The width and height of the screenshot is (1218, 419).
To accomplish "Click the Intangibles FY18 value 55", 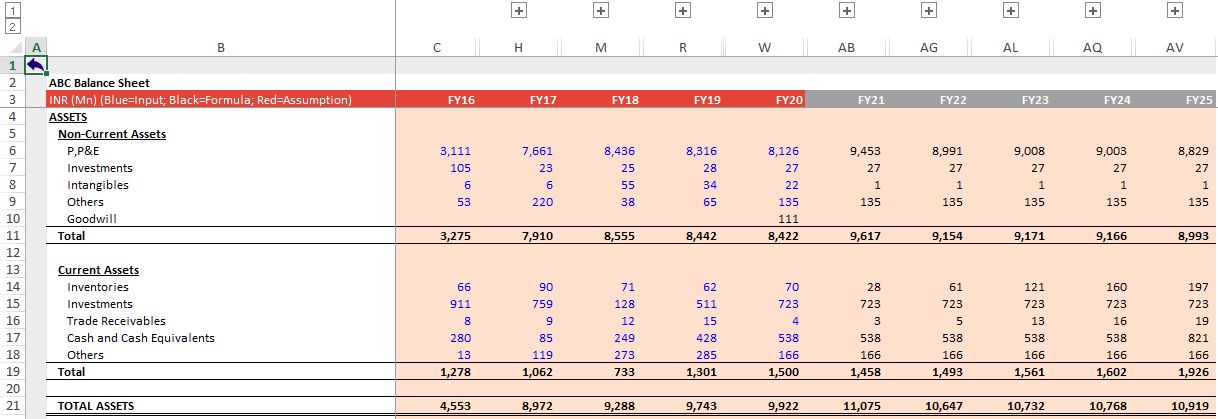I will (x=628, y=185).
